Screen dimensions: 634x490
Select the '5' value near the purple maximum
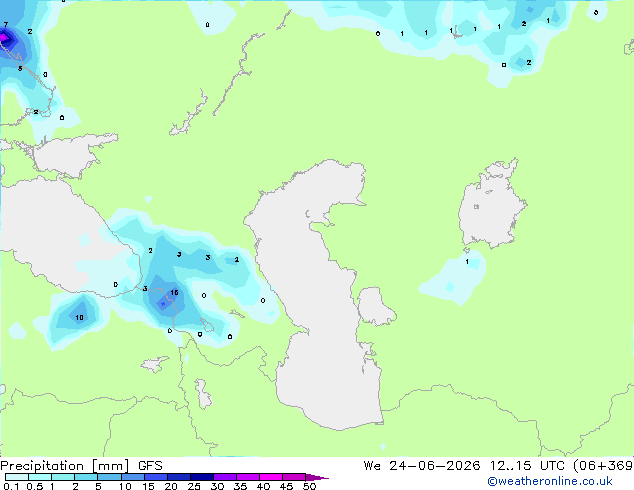click(20, 68)
